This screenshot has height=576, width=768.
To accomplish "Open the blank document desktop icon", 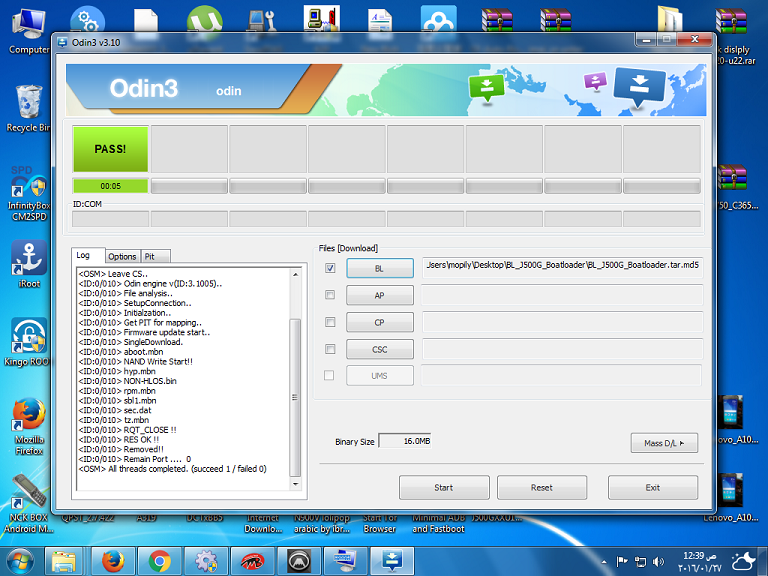I will pyautogui.click(x=145, y=20).
